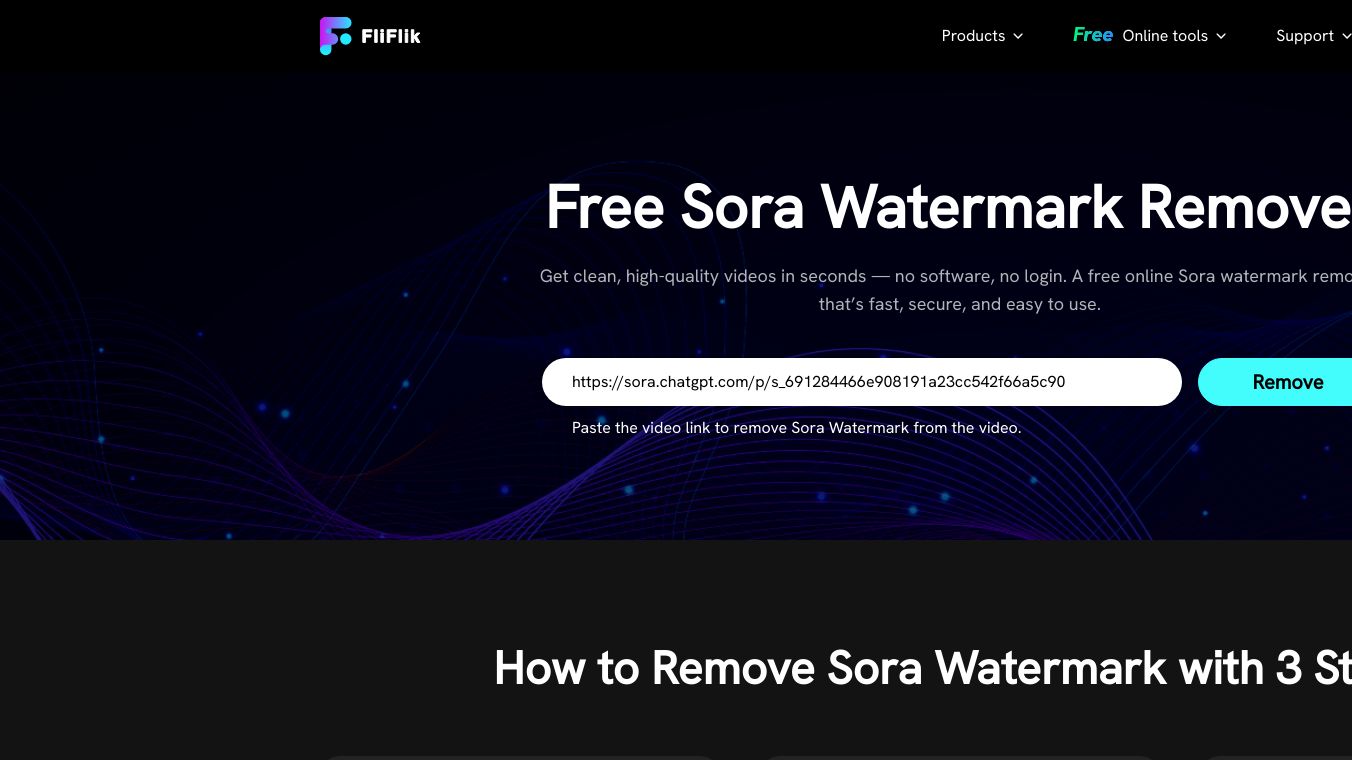
Task: Focus the Sora video link input field
Action: pyautogui.click(x=862, y=382)
